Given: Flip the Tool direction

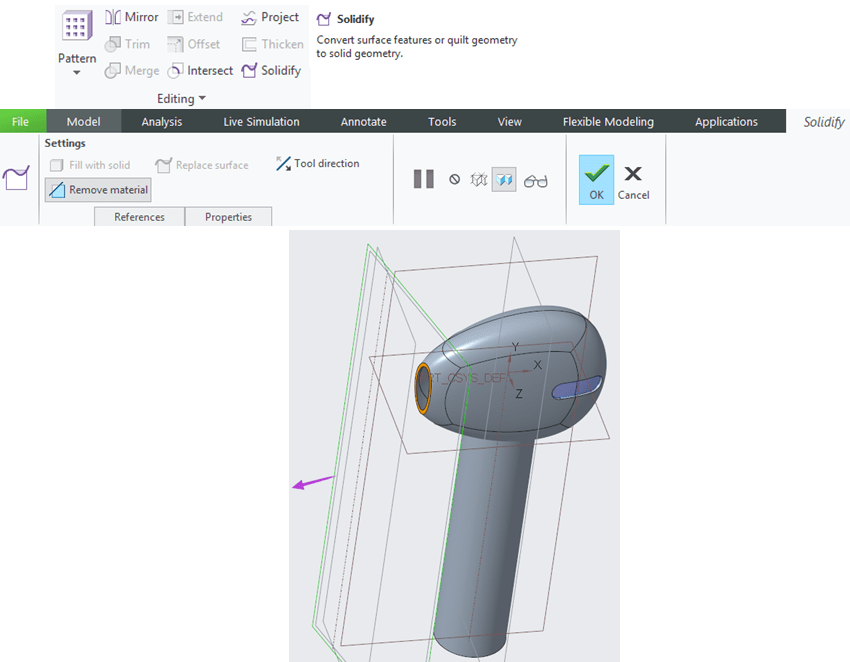Looking at the screenshot, I should pos(317,164).
